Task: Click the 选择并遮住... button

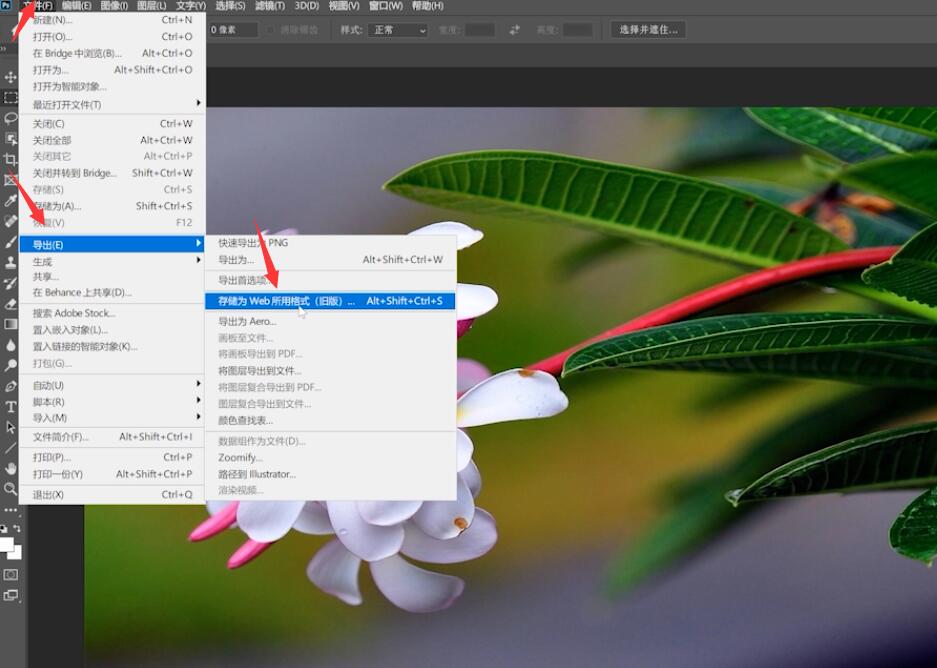Action: pyautogui.click(x=648, y=29)
